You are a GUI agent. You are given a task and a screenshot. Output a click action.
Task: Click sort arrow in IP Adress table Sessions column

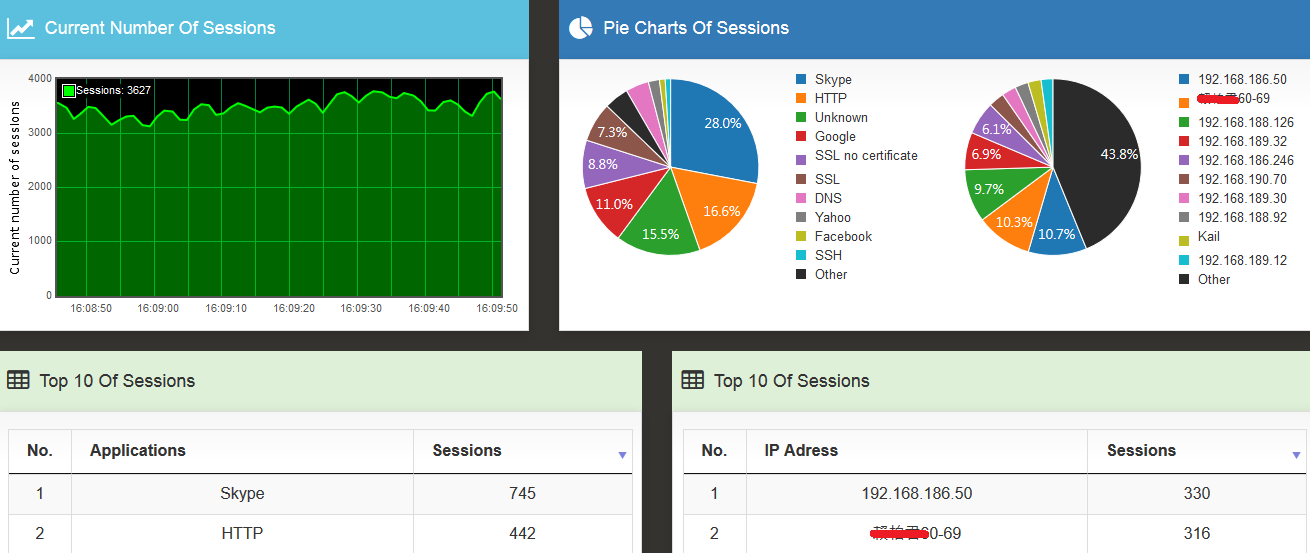(x=1296, y=455)
